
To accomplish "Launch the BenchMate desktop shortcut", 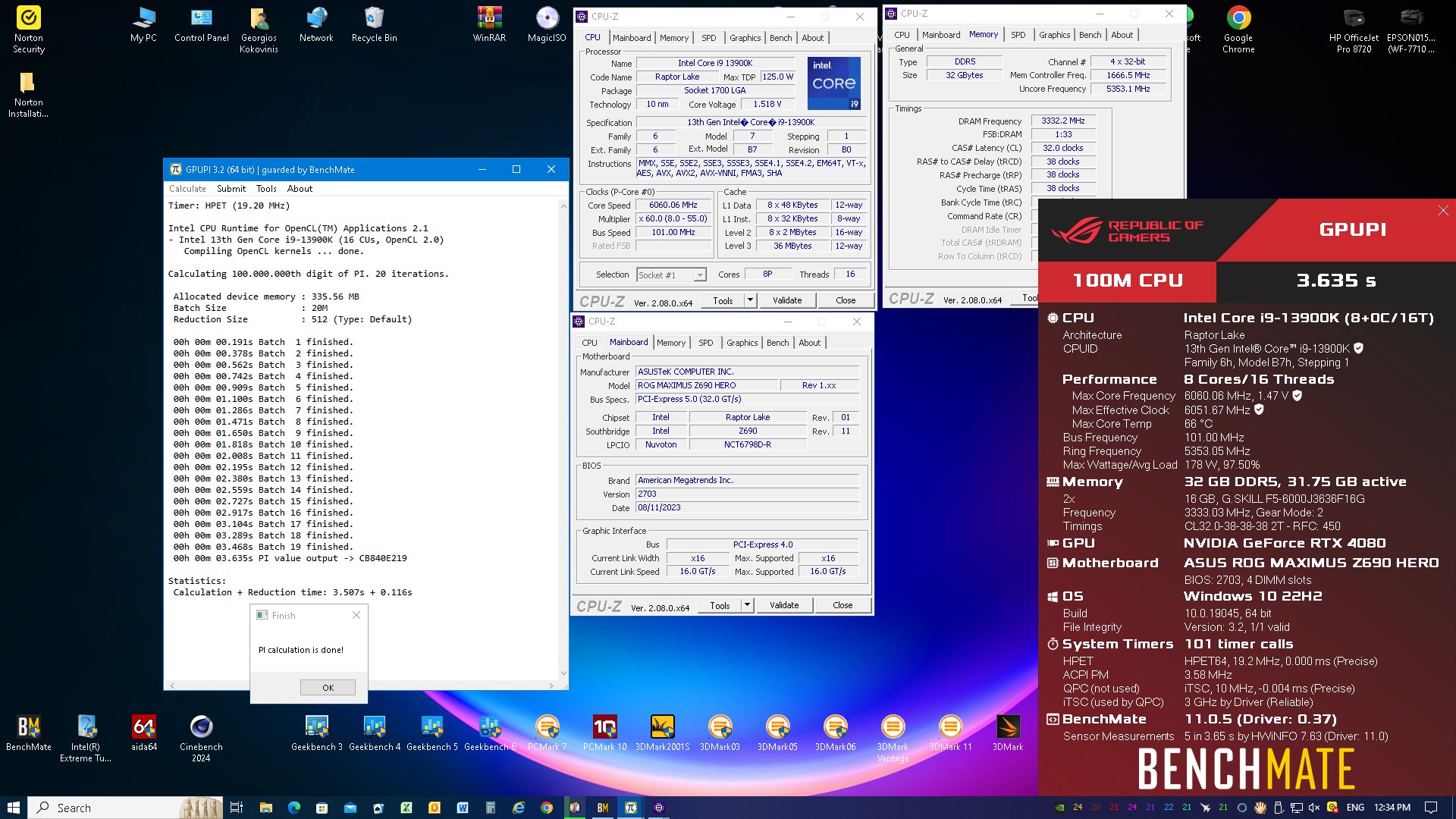I will click(x=29, y=733).
